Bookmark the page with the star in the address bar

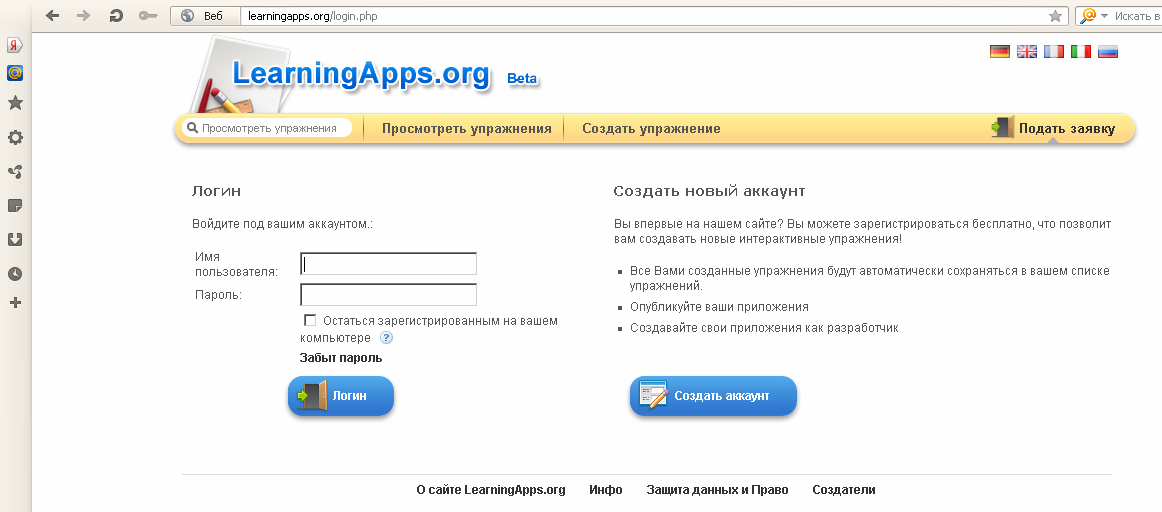click(1055, 16)
